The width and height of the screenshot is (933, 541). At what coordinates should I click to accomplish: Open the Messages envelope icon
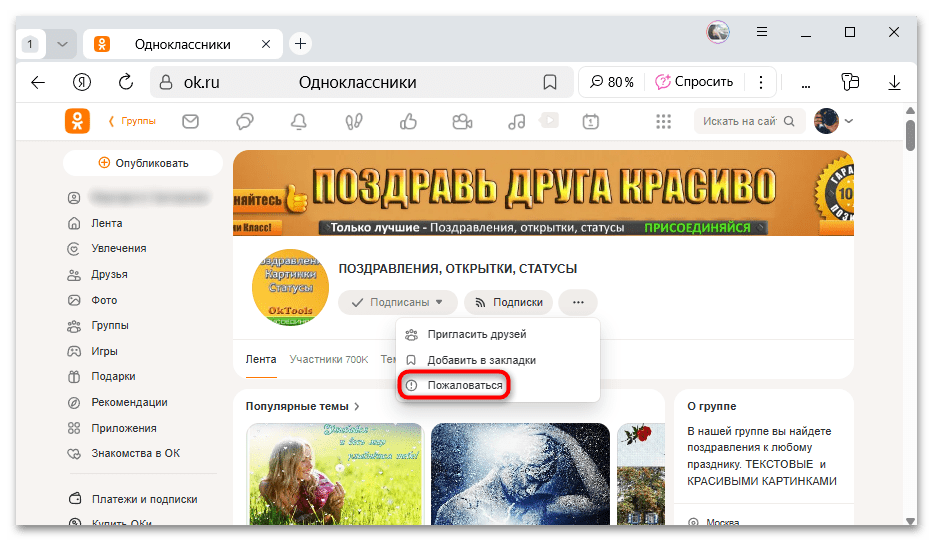click(190, 121)
